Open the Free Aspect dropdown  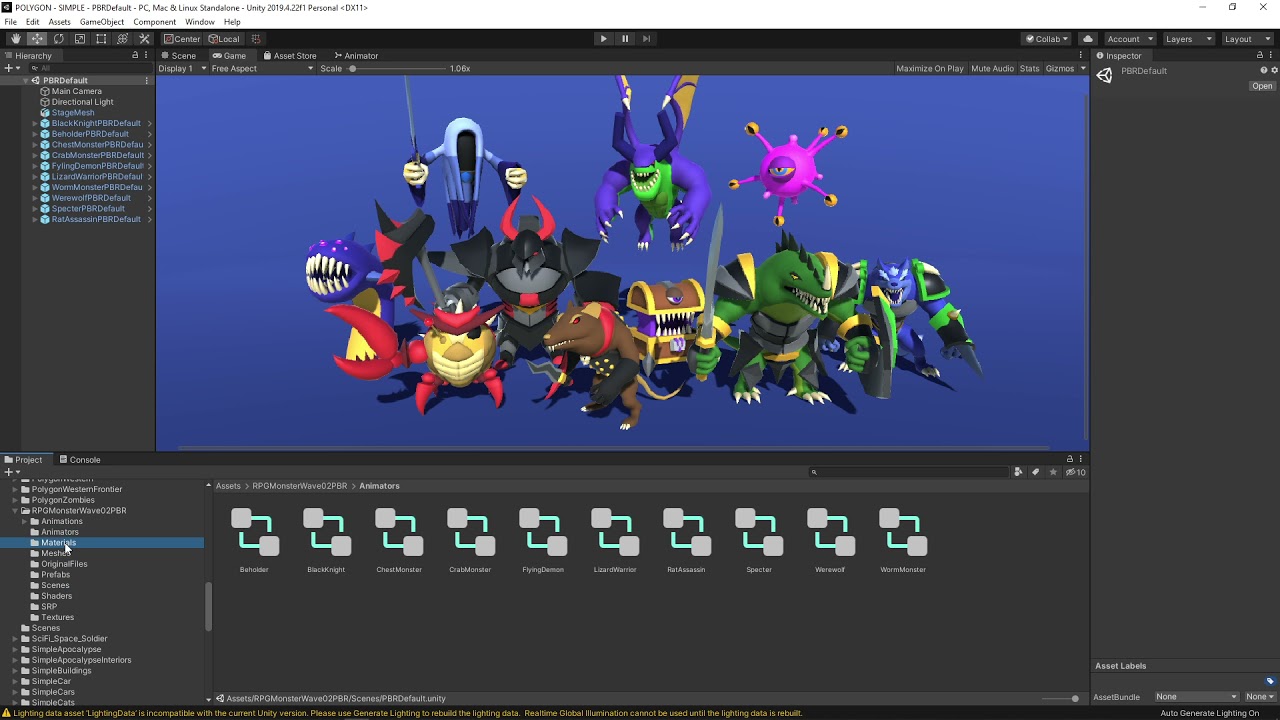click(262, 68)
